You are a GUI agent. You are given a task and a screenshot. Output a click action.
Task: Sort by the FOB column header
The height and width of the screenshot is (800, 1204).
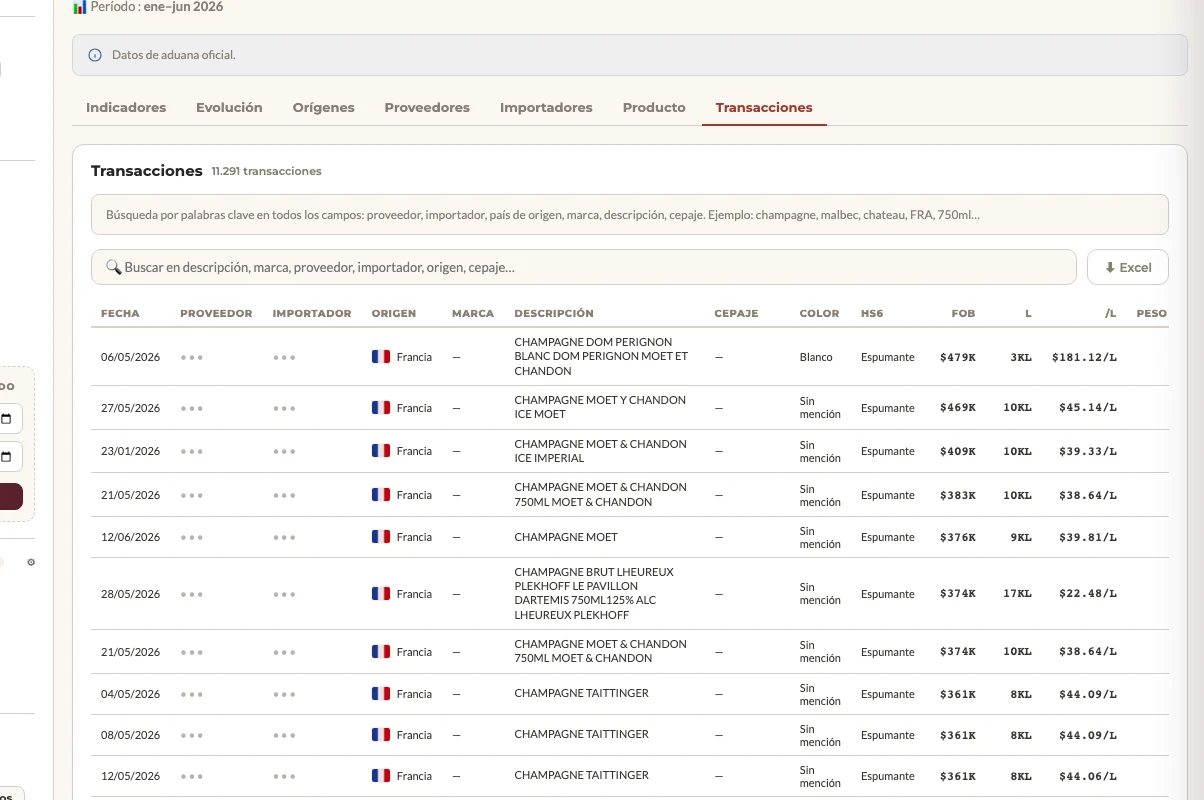[x=963, y=313]
